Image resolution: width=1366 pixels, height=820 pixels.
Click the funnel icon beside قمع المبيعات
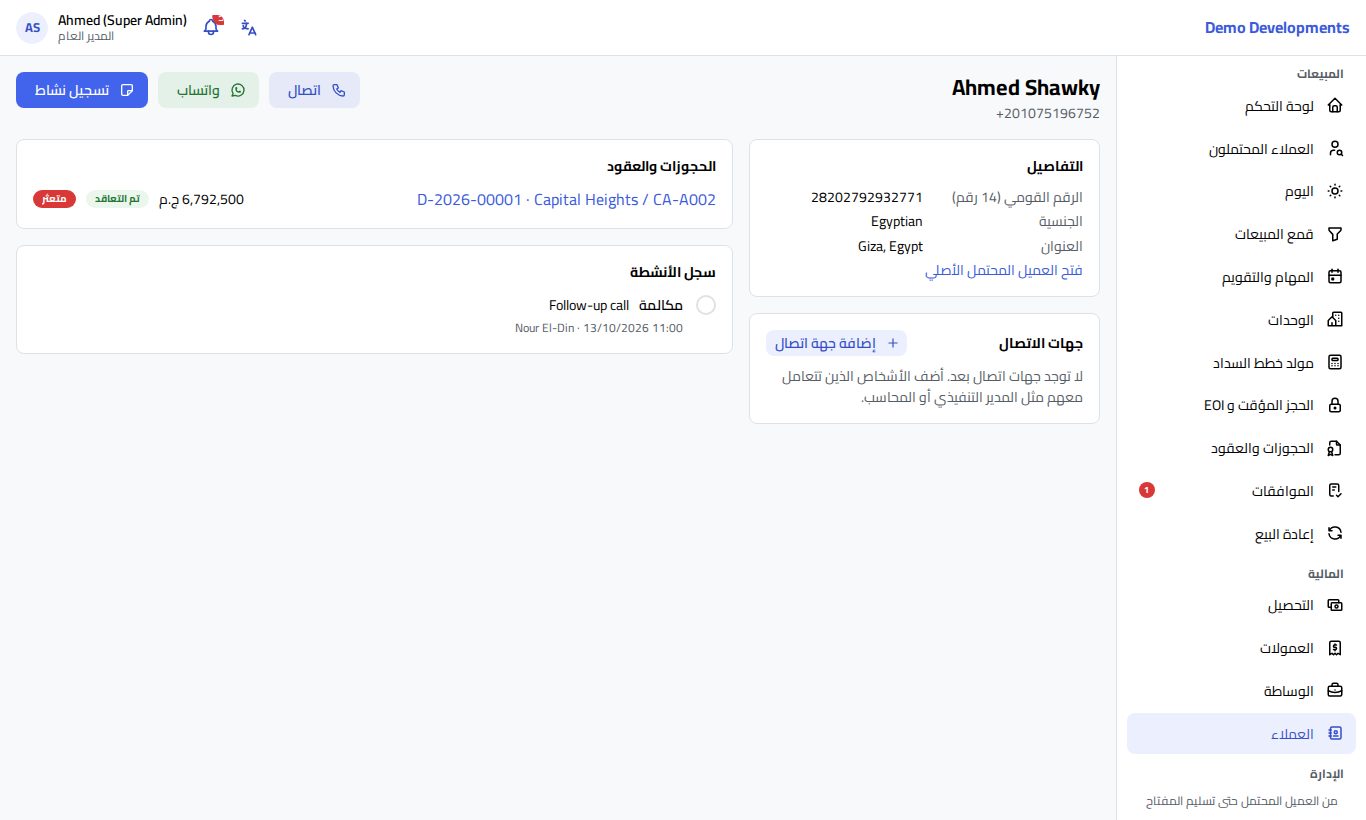pos(1334,234)
